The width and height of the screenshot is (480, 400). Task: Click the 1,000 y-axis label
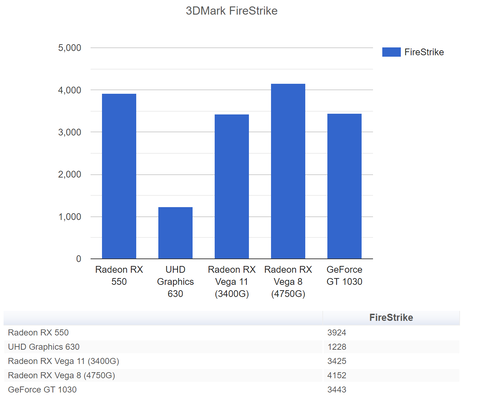point(70,217)
